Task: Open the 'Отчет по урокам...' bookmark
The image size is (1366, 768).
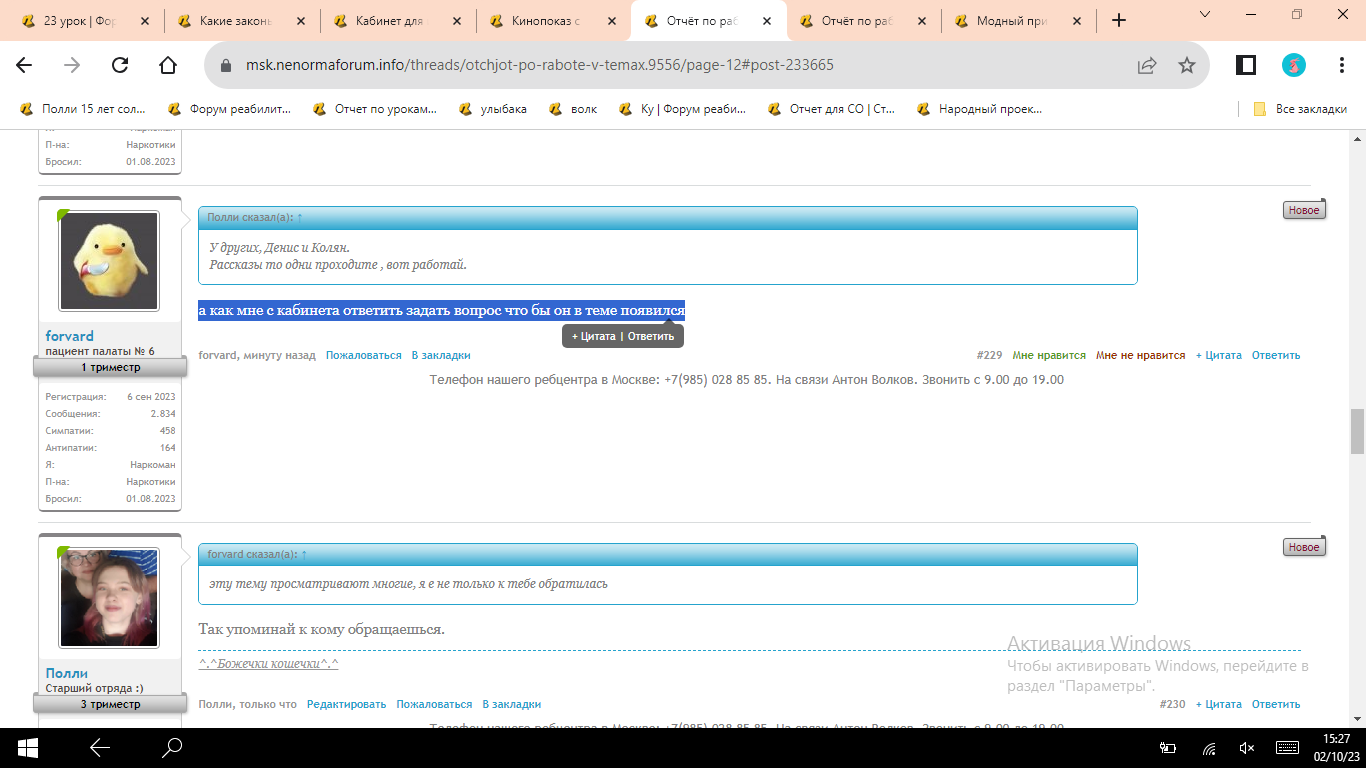Action: coord(375,109)
